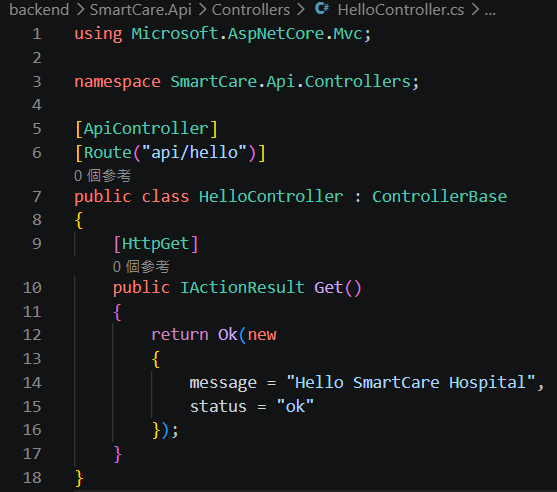This screenshot has height=492, width=557.
Task: Click the references CodeLens above Get method
Action: click(141, 266)
